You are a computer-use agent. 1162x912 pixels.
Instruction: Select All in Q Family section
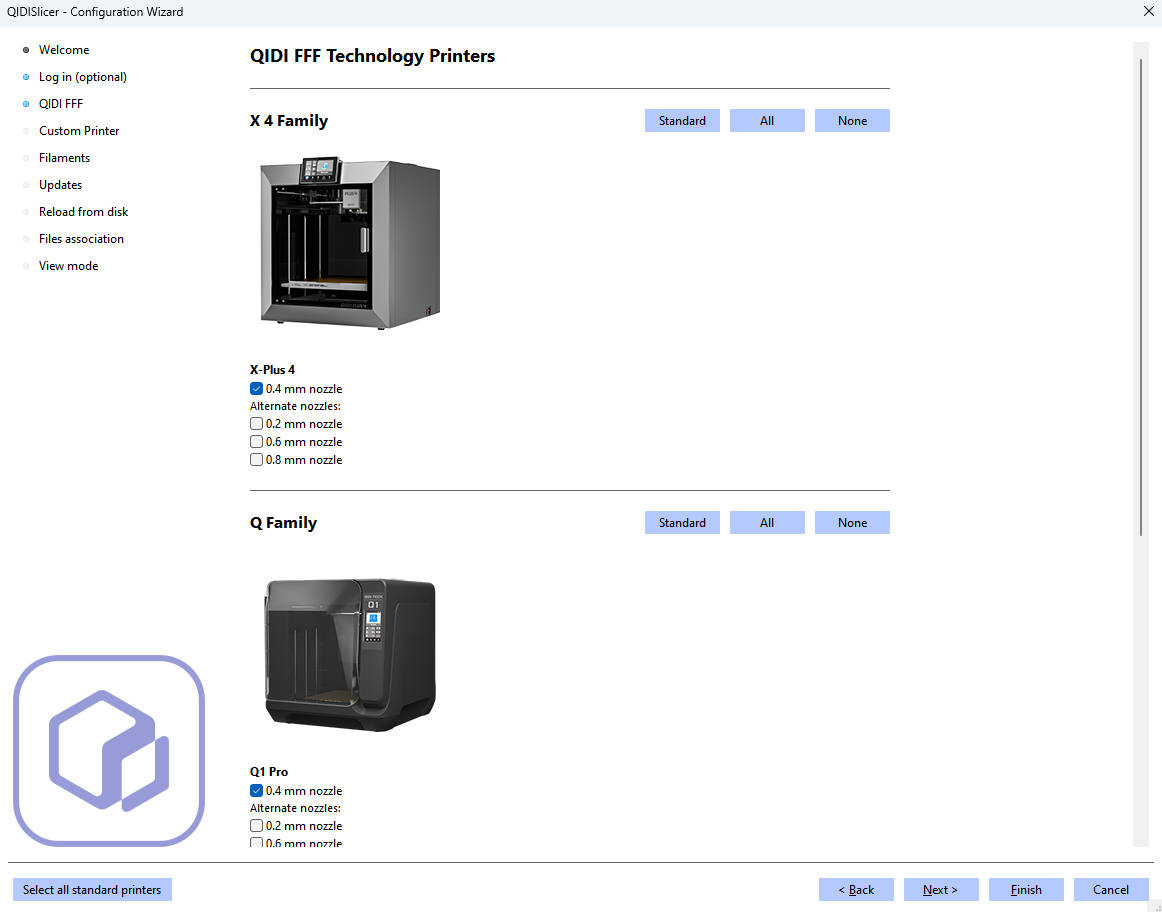767,523
